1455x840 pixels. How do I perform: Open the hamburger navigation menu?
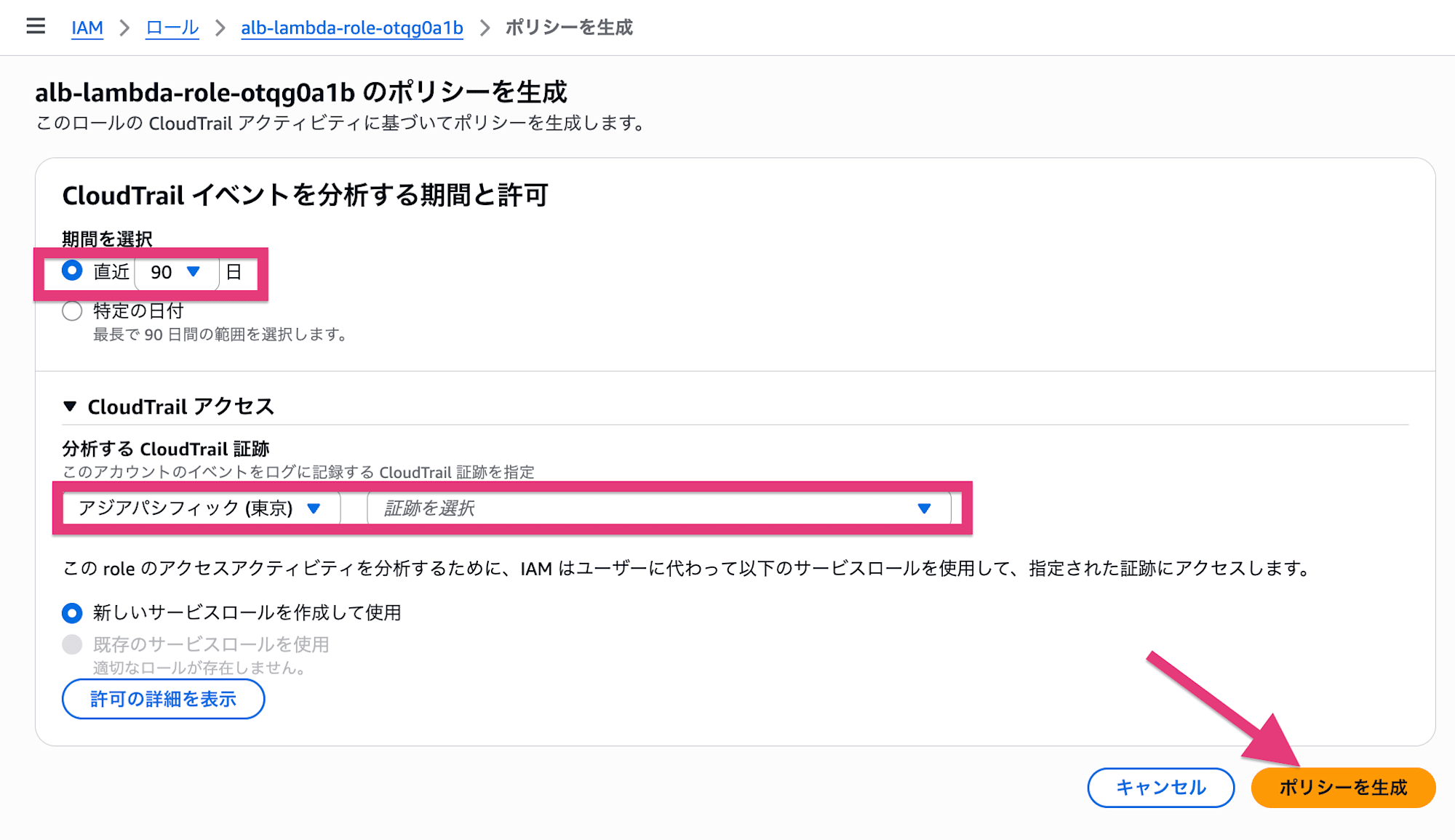click(x=36, y=27)
